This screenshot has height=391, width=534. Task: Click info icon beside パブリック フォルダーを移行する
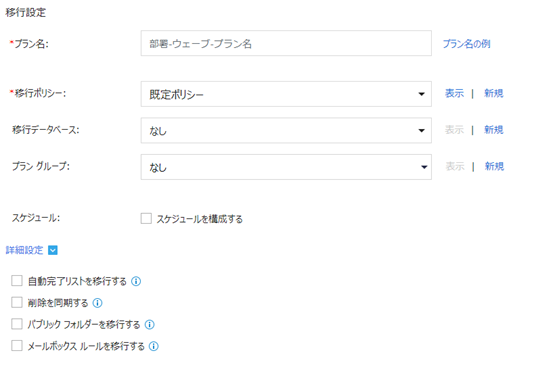coord(150,325)
